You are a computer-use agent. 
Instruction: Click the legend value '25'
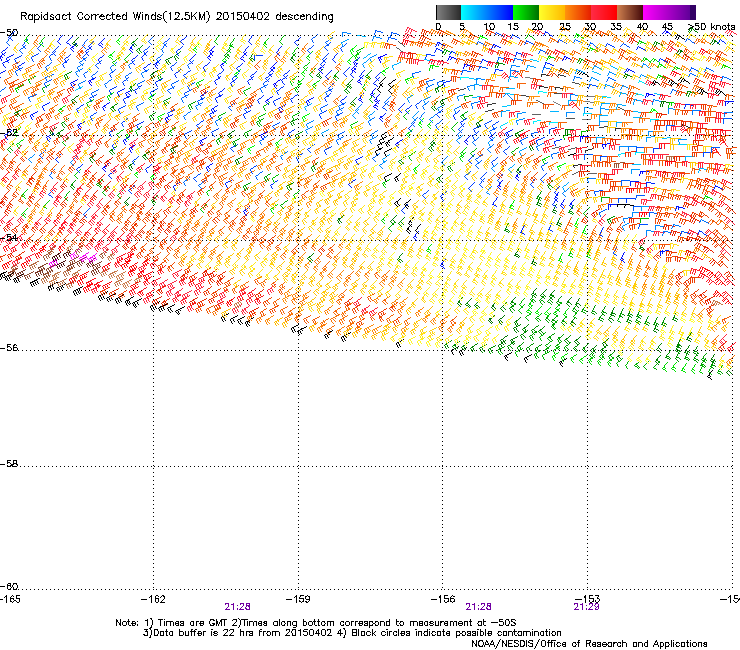pyautogui.click(x=565, y=27)
